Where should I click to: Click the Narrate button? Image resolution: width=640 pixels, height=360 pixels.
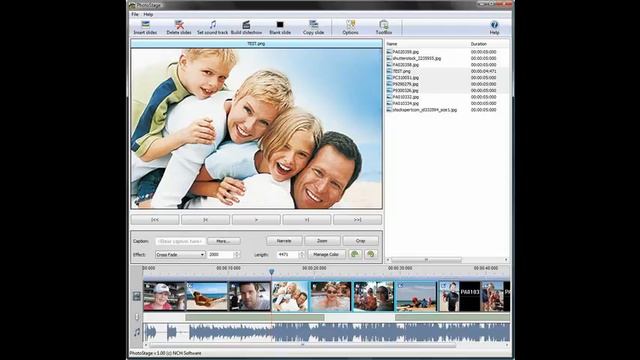pyautogui.click(x=284, y=241)
